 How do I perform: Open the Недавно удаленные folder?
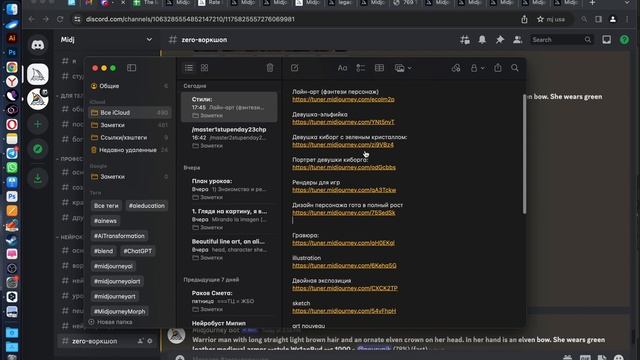129,150
